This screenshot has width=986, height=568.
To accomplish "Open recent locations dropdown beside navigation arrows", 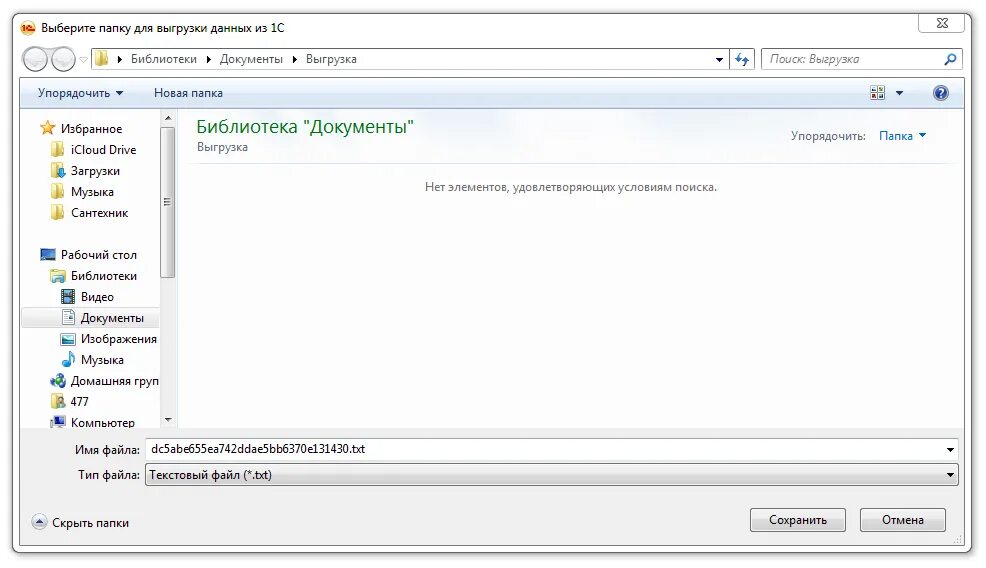I will 83,60.
